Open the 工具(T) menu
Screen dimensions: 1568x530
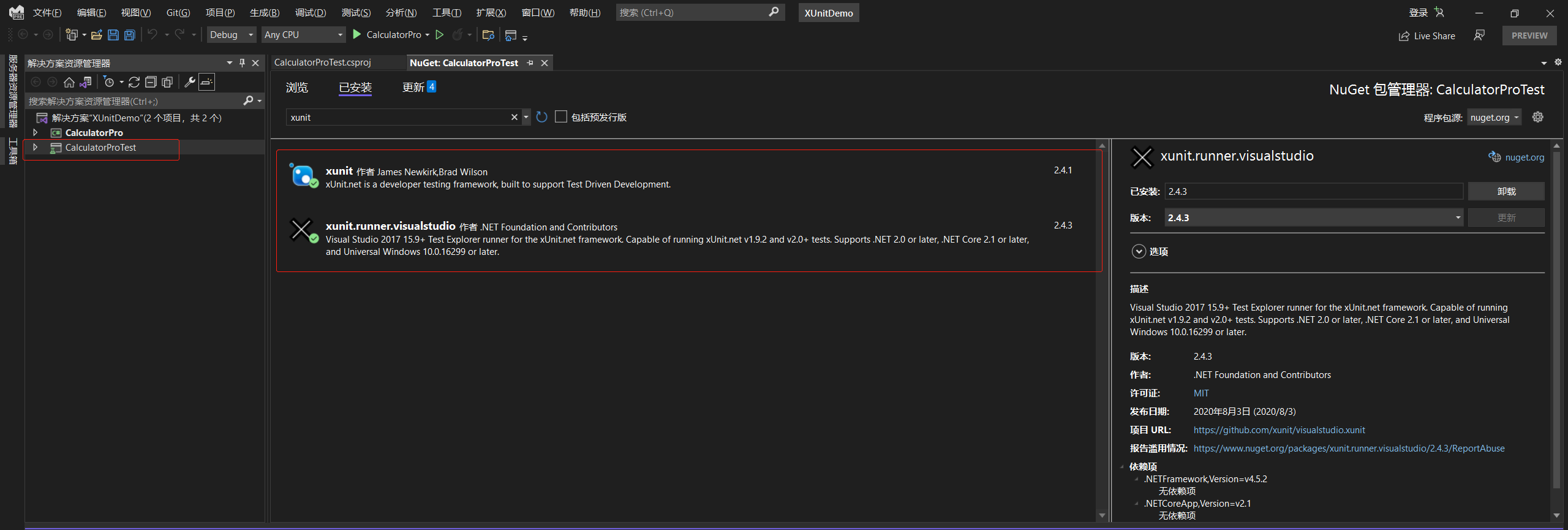coord(447,12)
